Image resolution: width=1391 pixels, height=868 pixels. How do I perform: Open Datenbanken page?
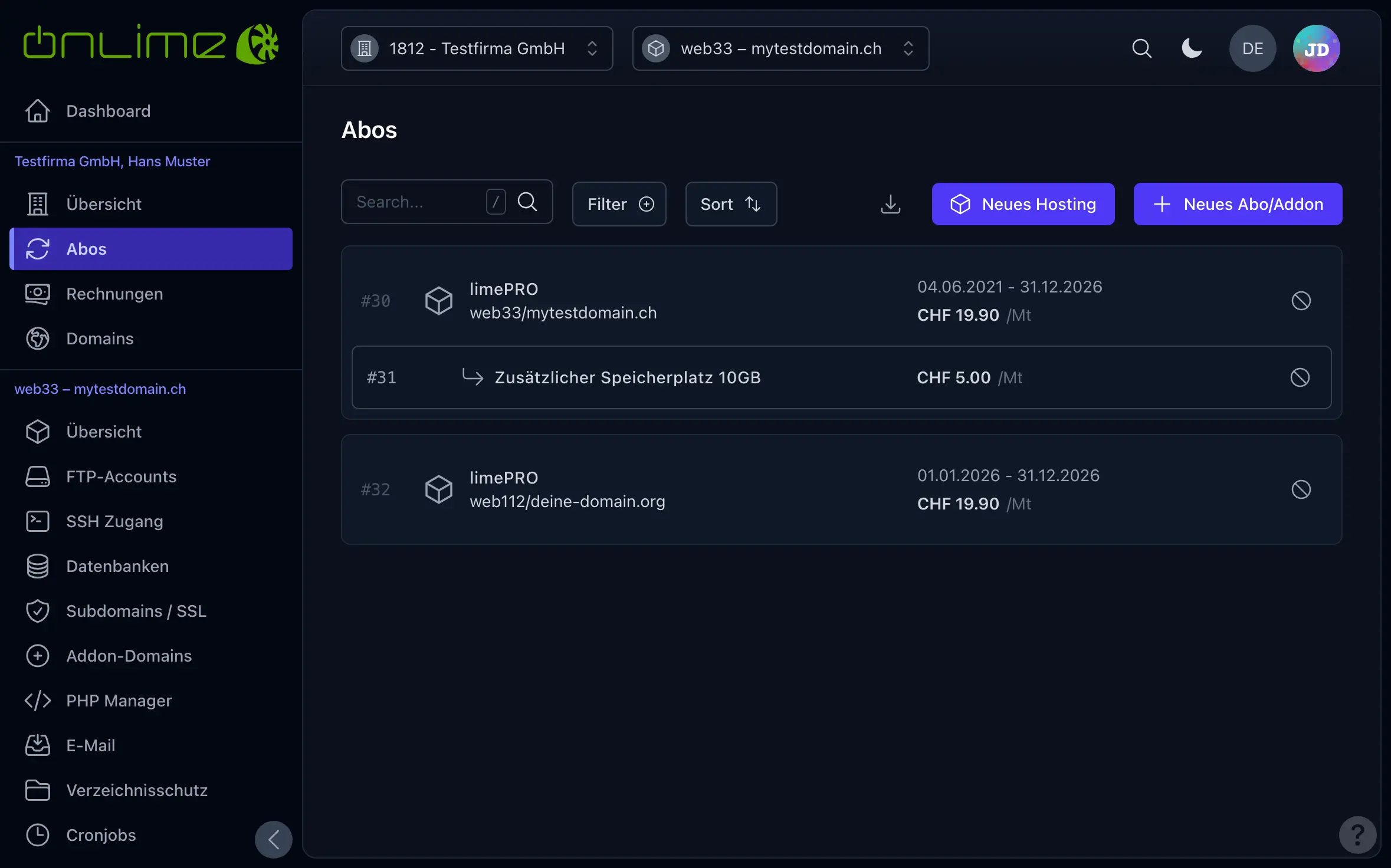151,566
